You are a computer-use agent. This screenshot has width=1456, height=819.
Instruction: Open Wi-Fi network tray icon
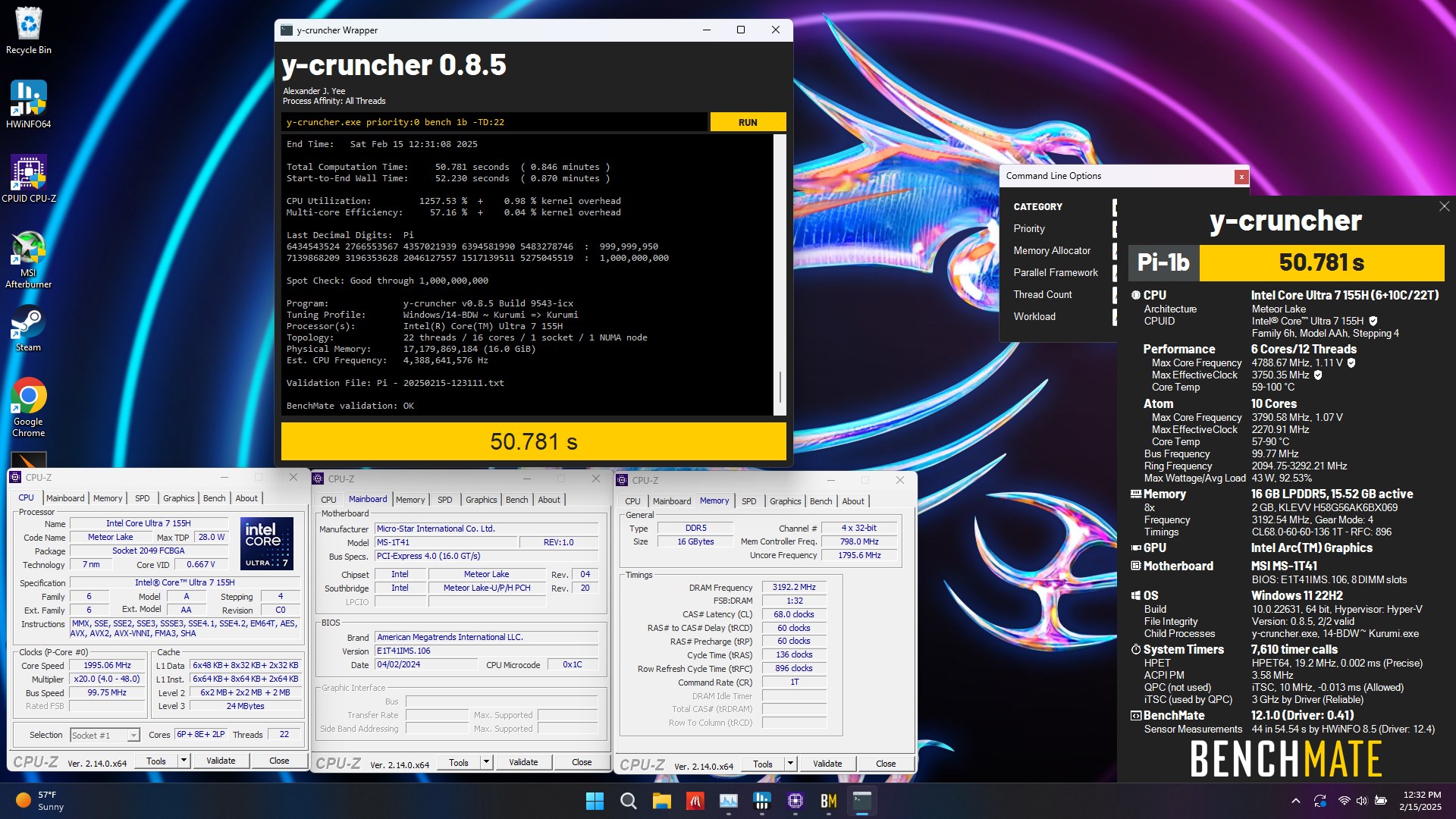(x=1344, y=801)
